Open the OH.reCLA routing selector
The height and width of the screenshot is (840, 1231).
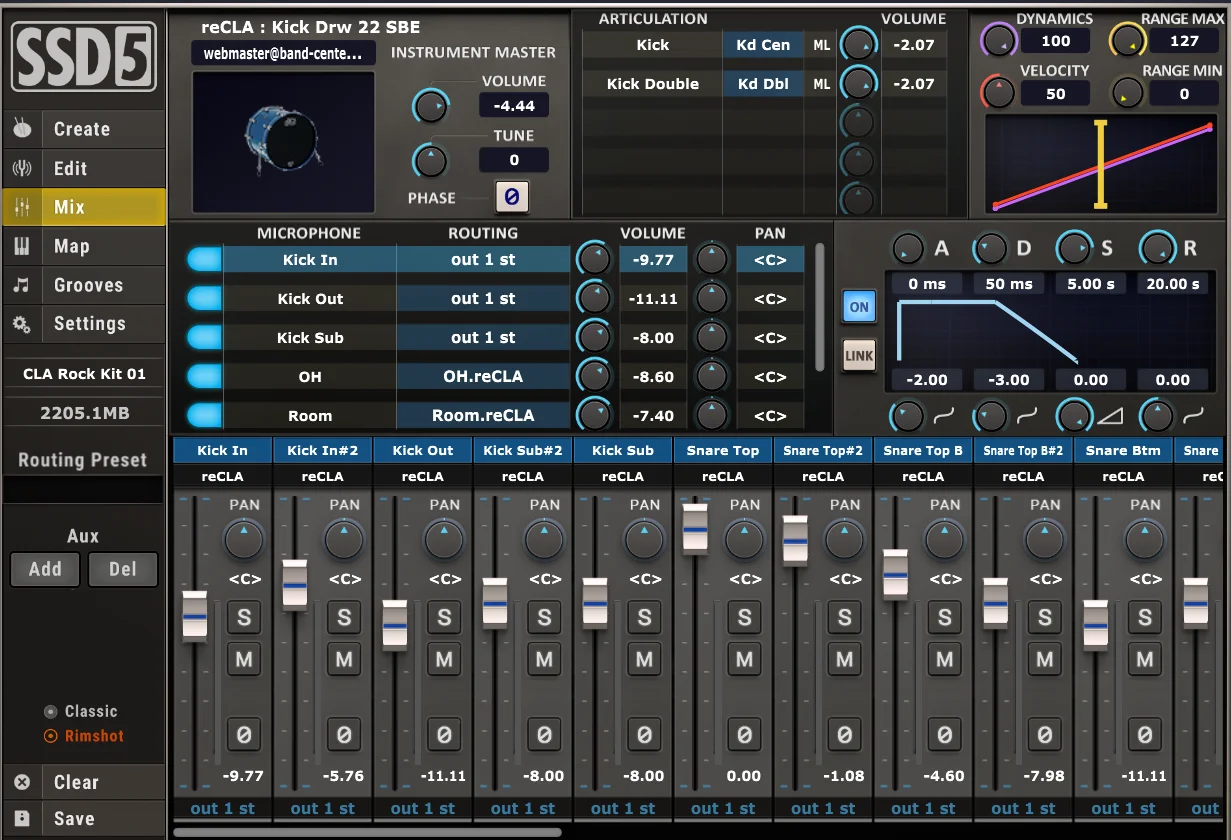tap(483, 377)
